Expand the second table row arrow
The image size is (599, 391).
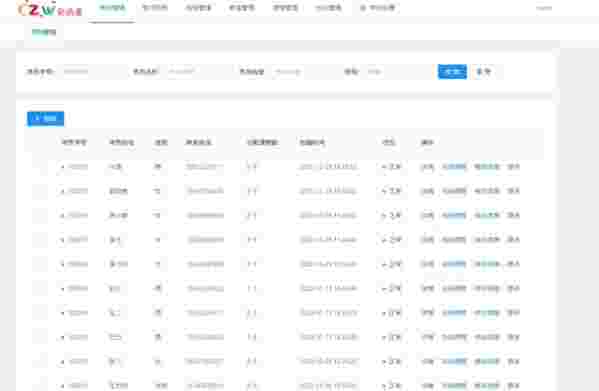[x=62, y=191]
